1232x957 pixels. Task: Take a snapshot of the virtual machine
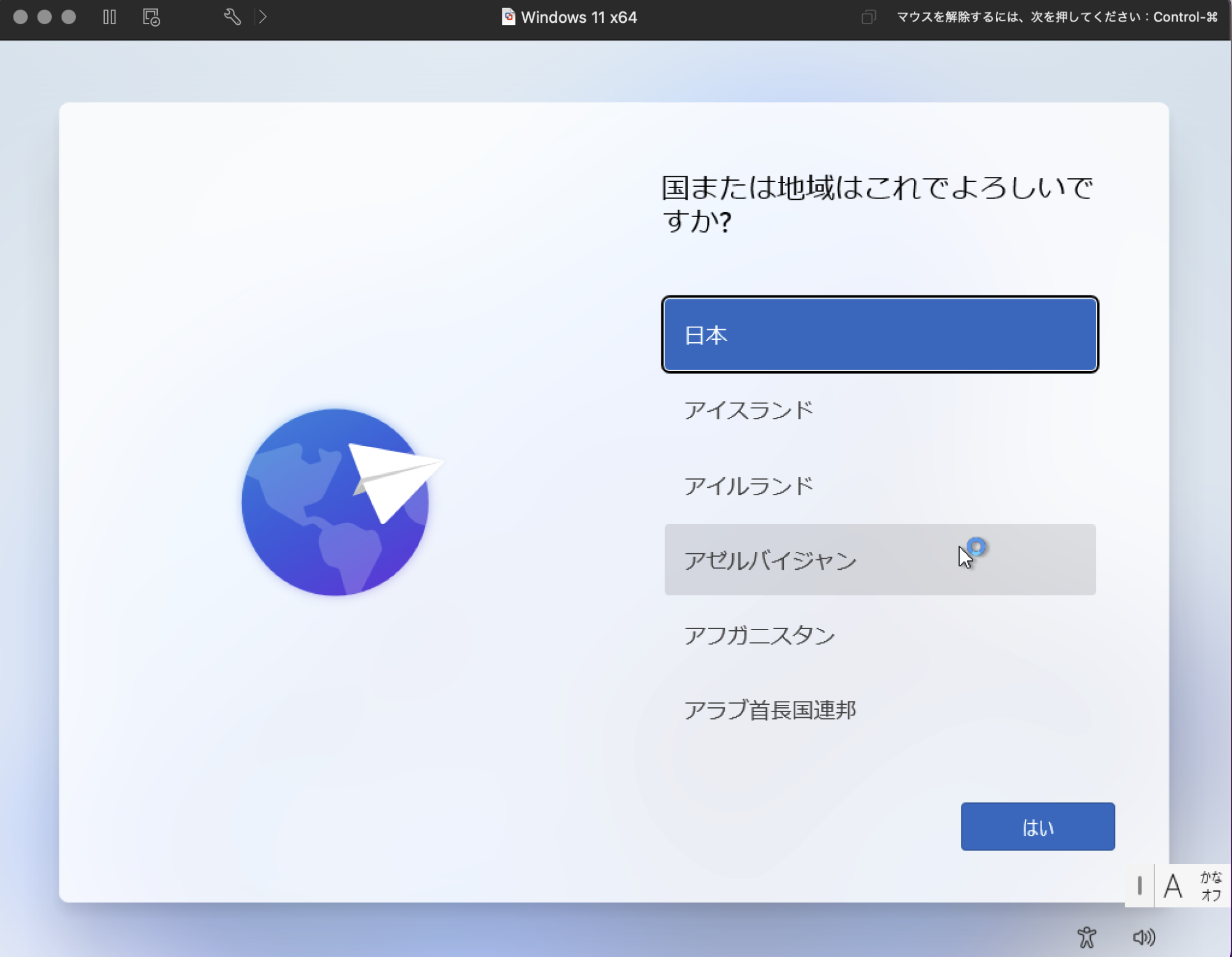pos(150,17)
